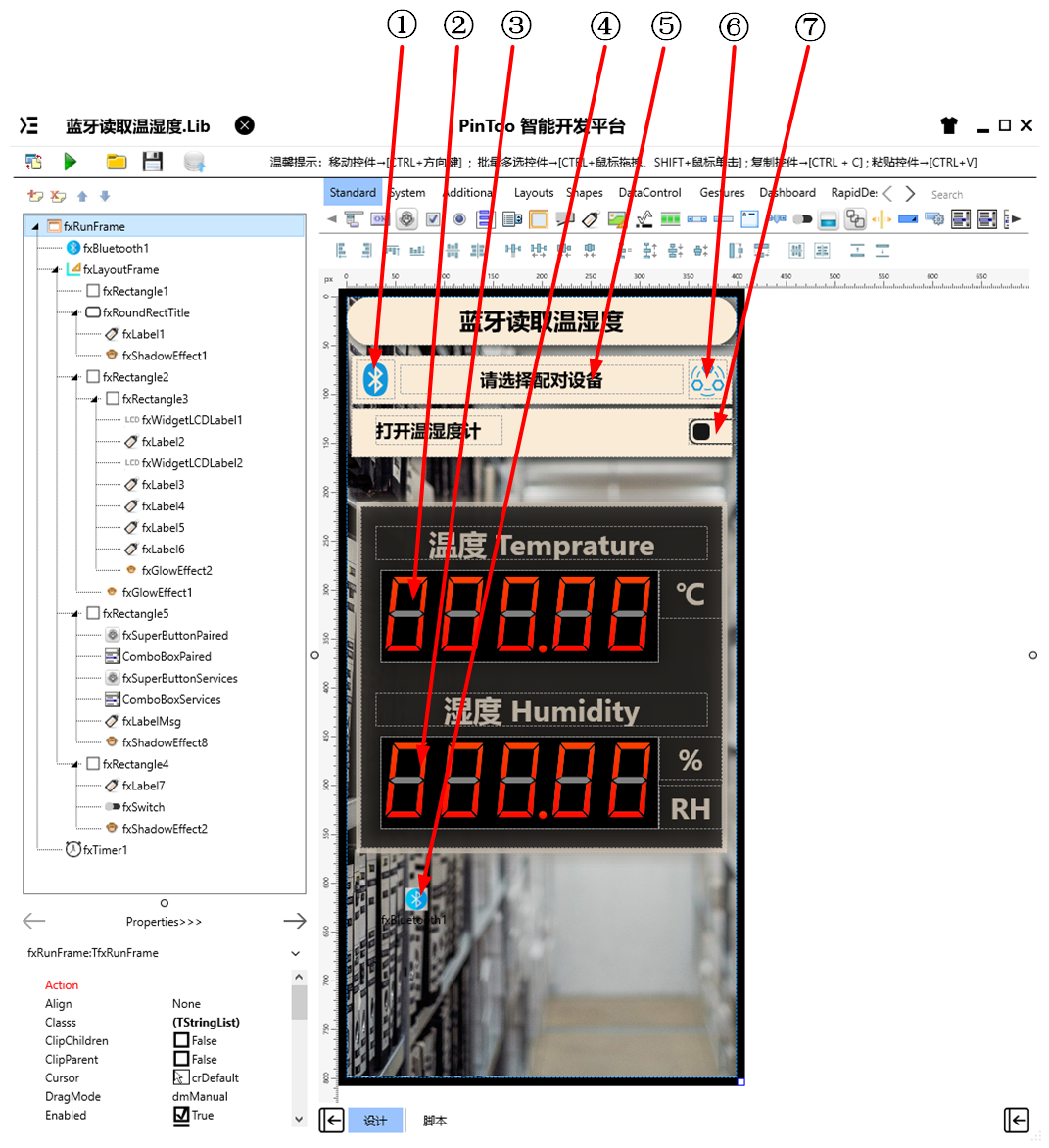Collapse the fxRunFrame tree node
This screenshot has height=1148, width=1049.
35,227
